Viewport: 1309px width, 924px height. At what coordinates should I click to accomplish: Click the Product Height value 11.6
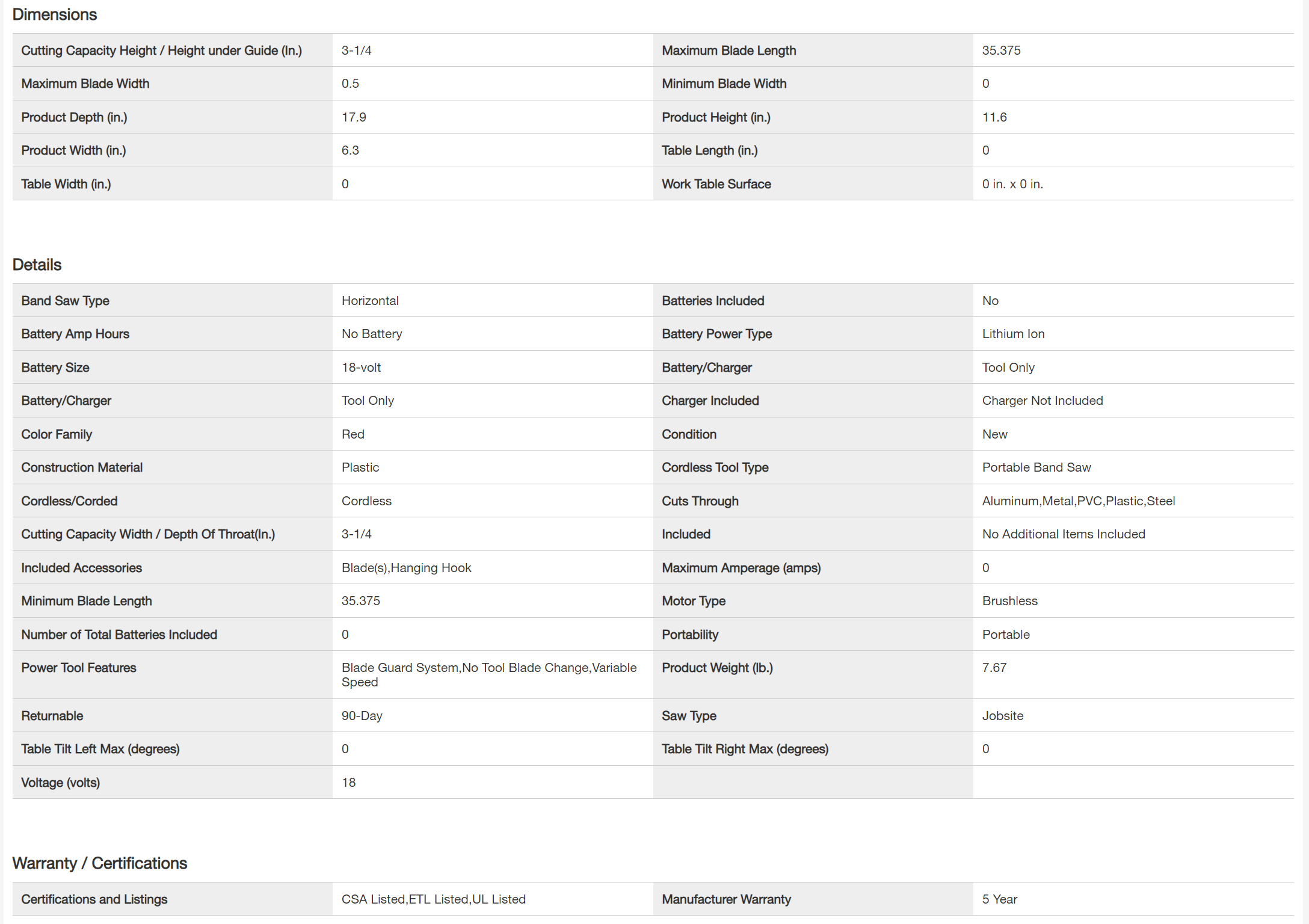coord(994,117)
